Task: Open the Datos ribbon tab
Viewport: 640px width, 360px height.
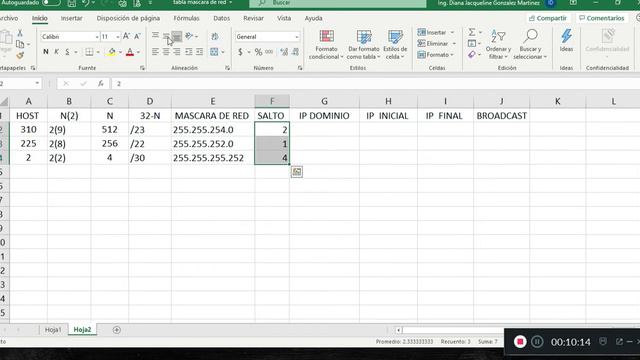Action: [222, 18]
